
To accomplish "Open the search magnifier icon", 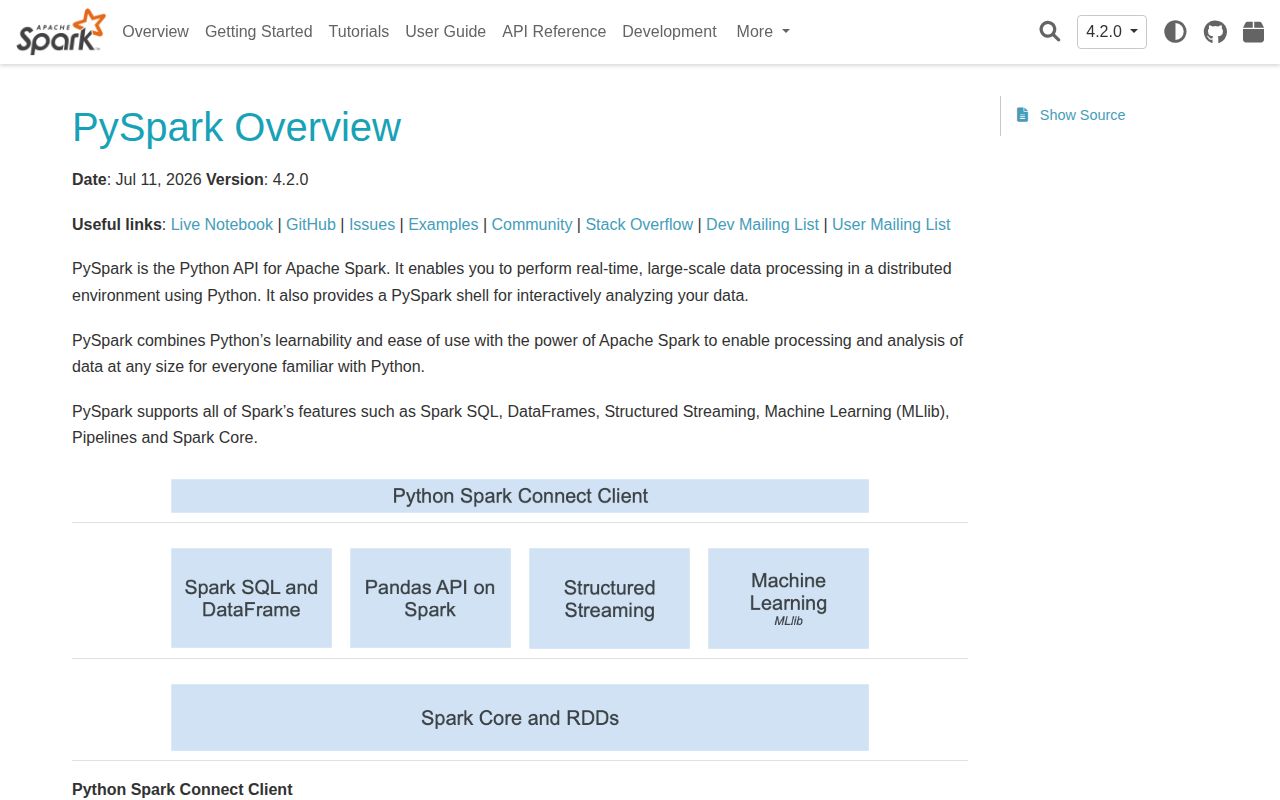I will coord(1049,31).
